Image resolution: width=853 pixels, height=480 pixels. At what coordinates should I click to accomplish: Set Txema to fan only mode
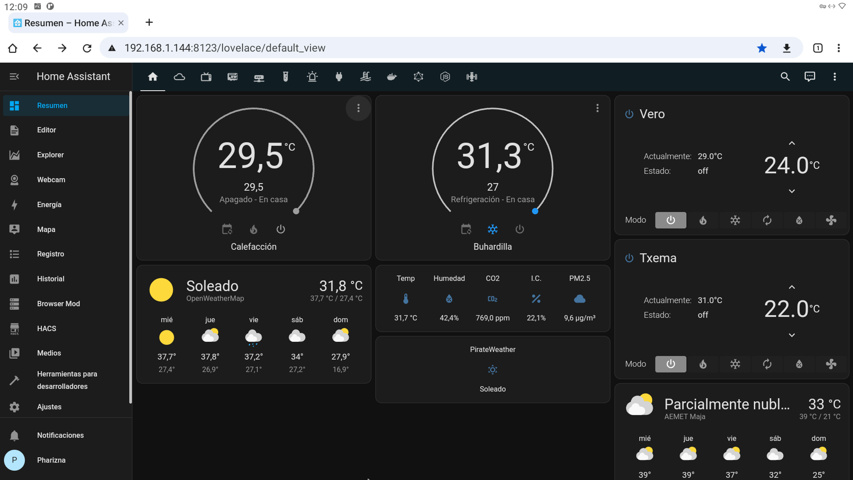coord(831,364)
